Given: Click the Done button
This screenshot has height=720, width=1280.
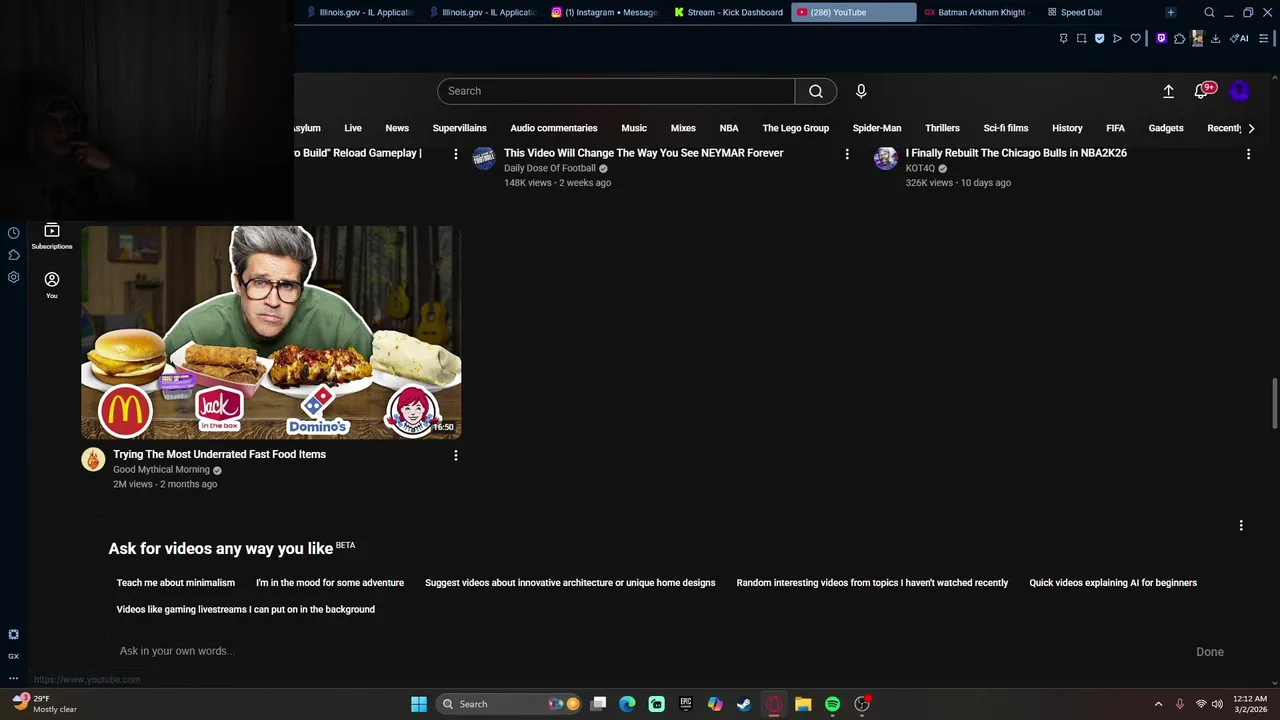Looking at the screenshot, I should (x=1210, y=652).
